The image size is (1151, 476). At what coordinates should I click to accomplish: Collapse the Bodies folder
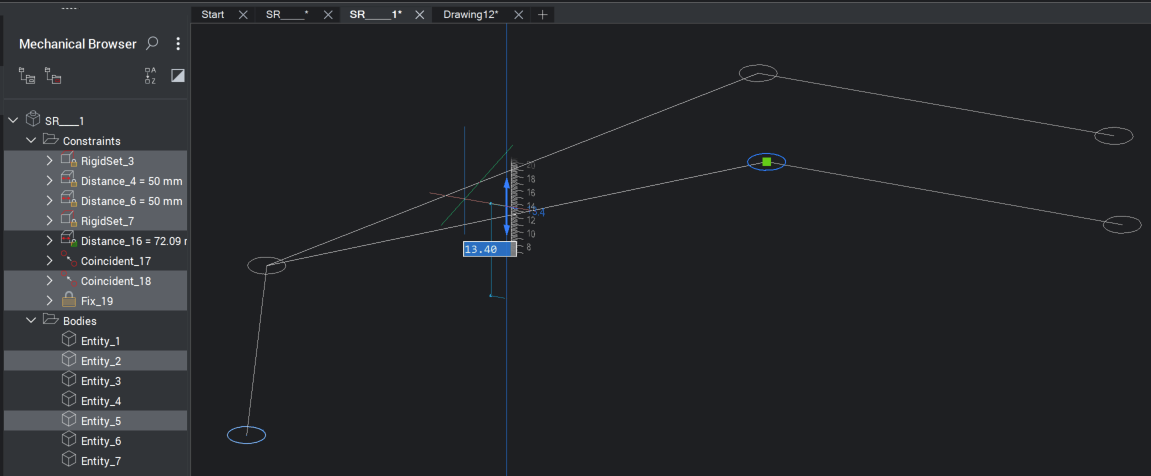pyautogui.click(x=31, y=321)
